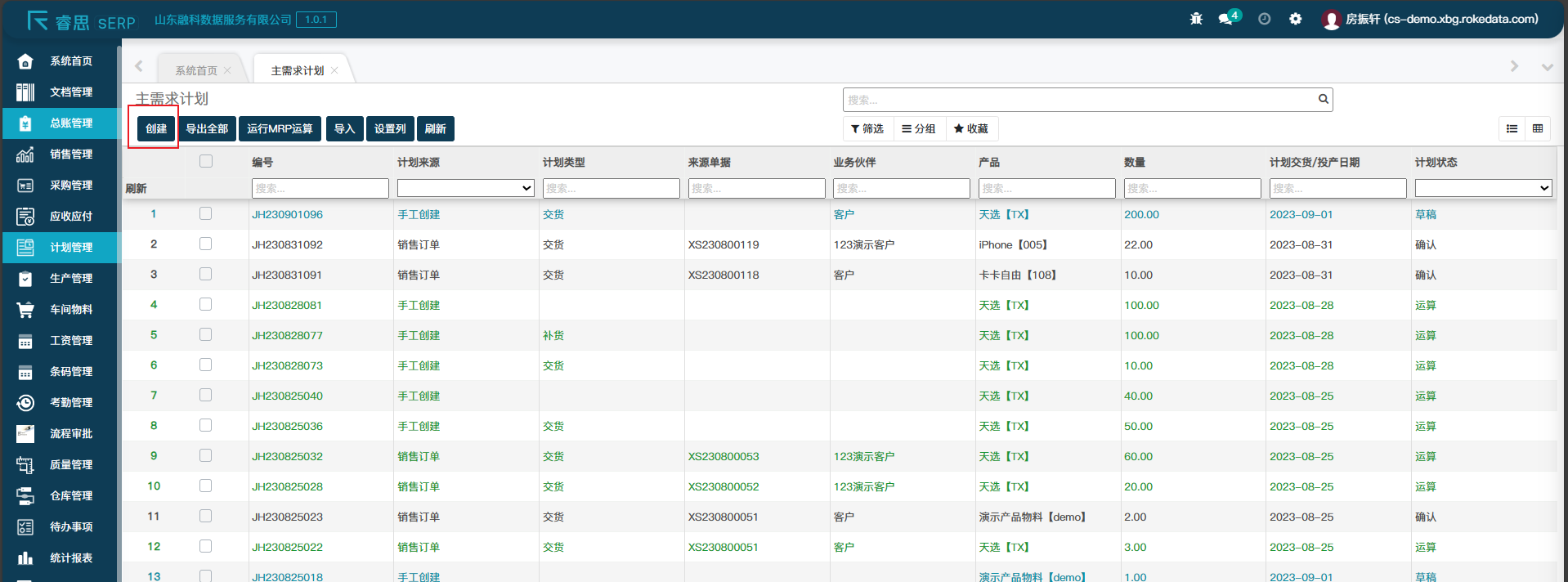Click the 运行MRP运算 button
Image resolution: width=1568 pixels, height=582 pixels.
click(280, 129)
